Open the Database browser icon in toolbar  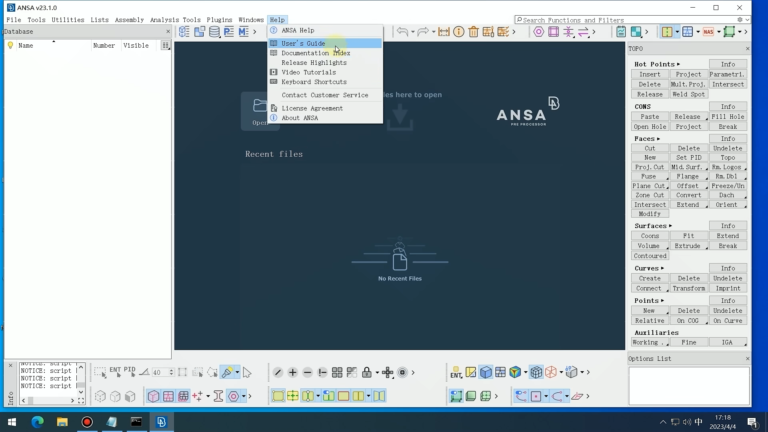click(x=214, y=32)
